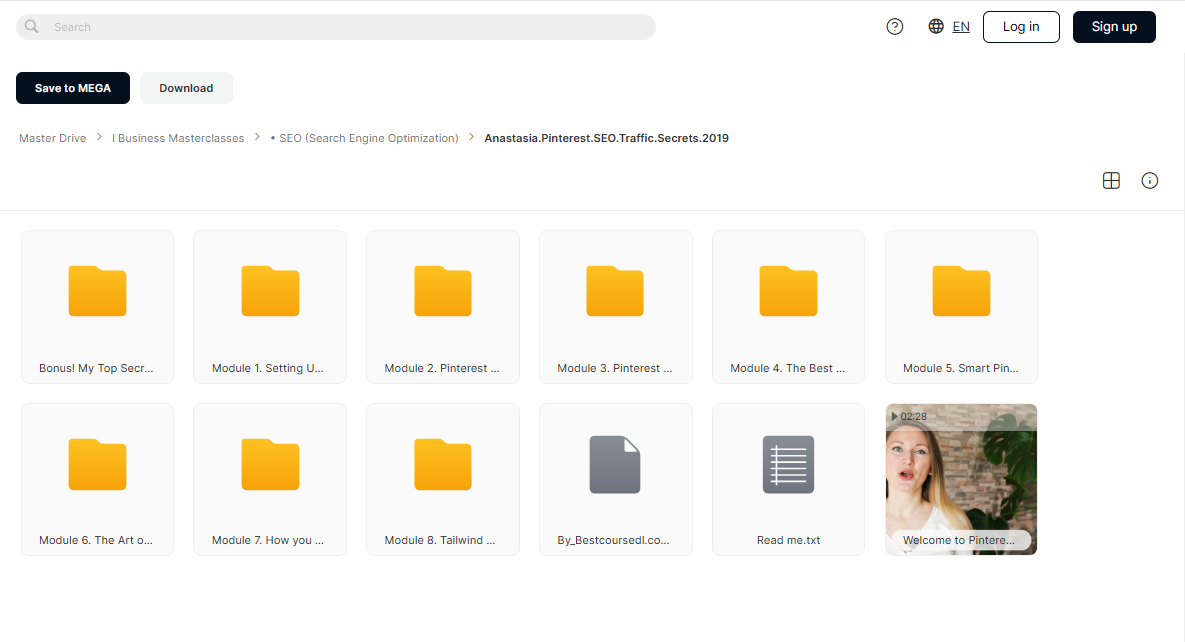Click the 02:28 video duration badge

909,417
